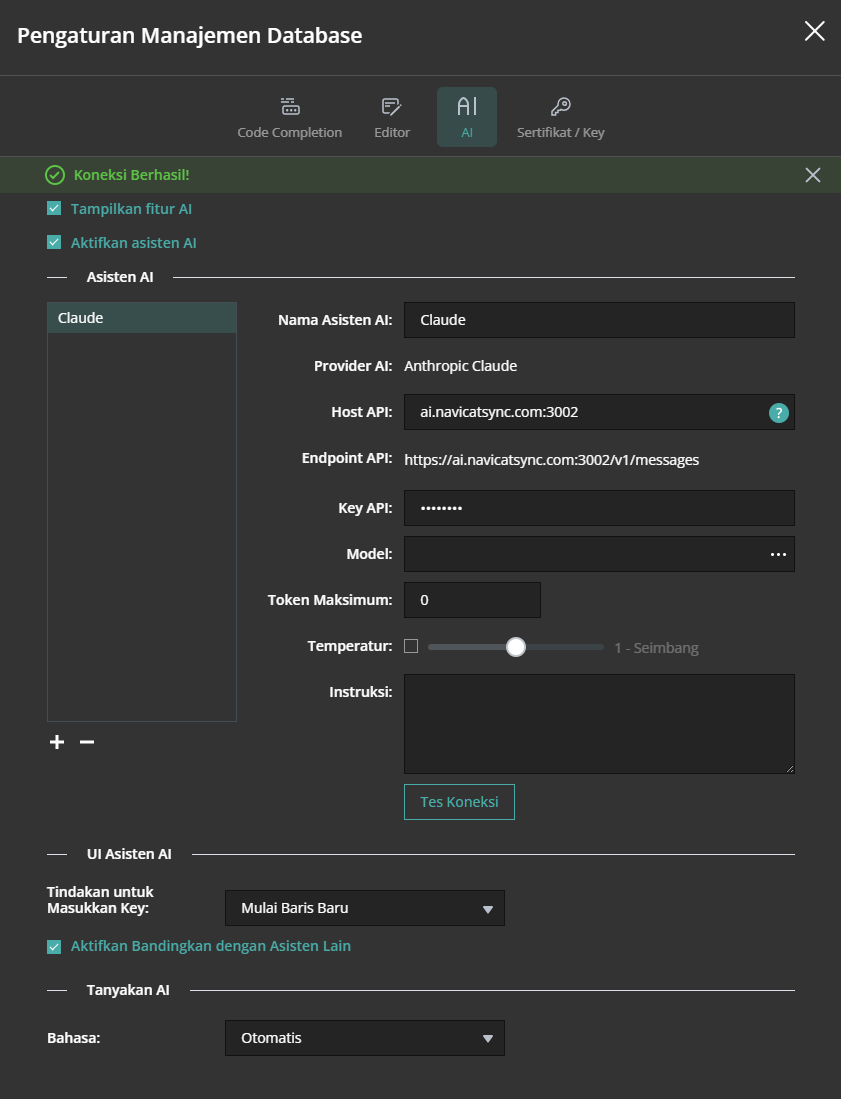Disable Aktifkan Bandingkan dengan Asisten Lain
This screenshot has height=1099, width=841.
[54, 946]
